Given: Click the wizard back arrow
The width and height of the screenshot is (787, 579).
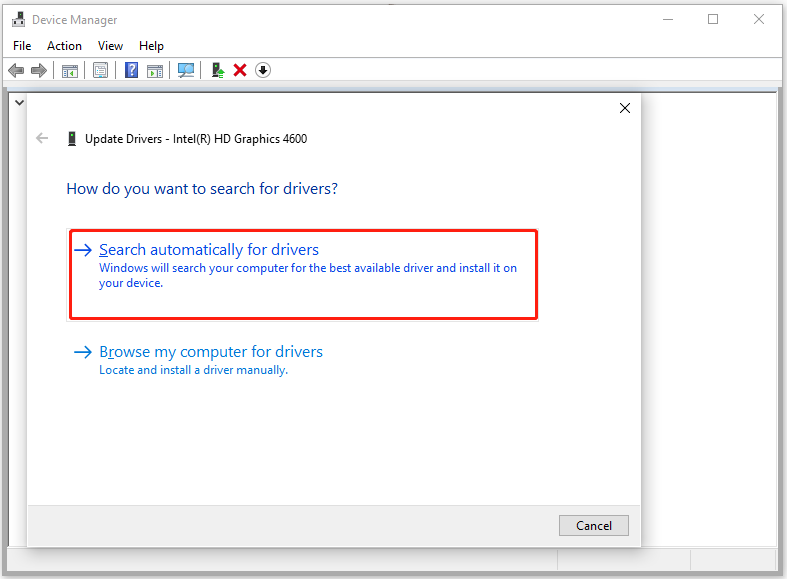Looking at the screenshot, I should click(42, 138).
